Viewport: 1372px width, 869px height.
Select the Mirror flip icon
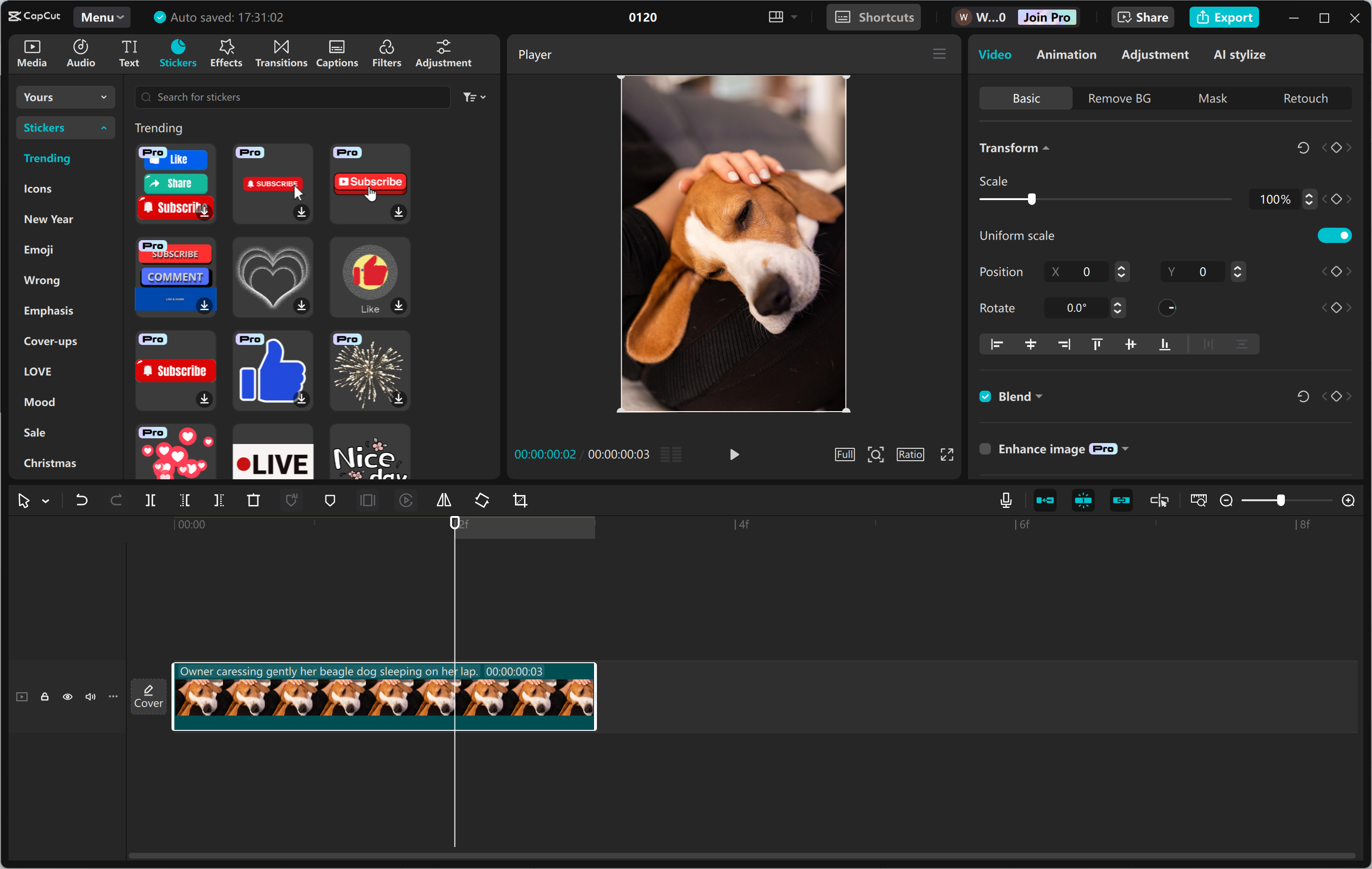pos(443,500)
